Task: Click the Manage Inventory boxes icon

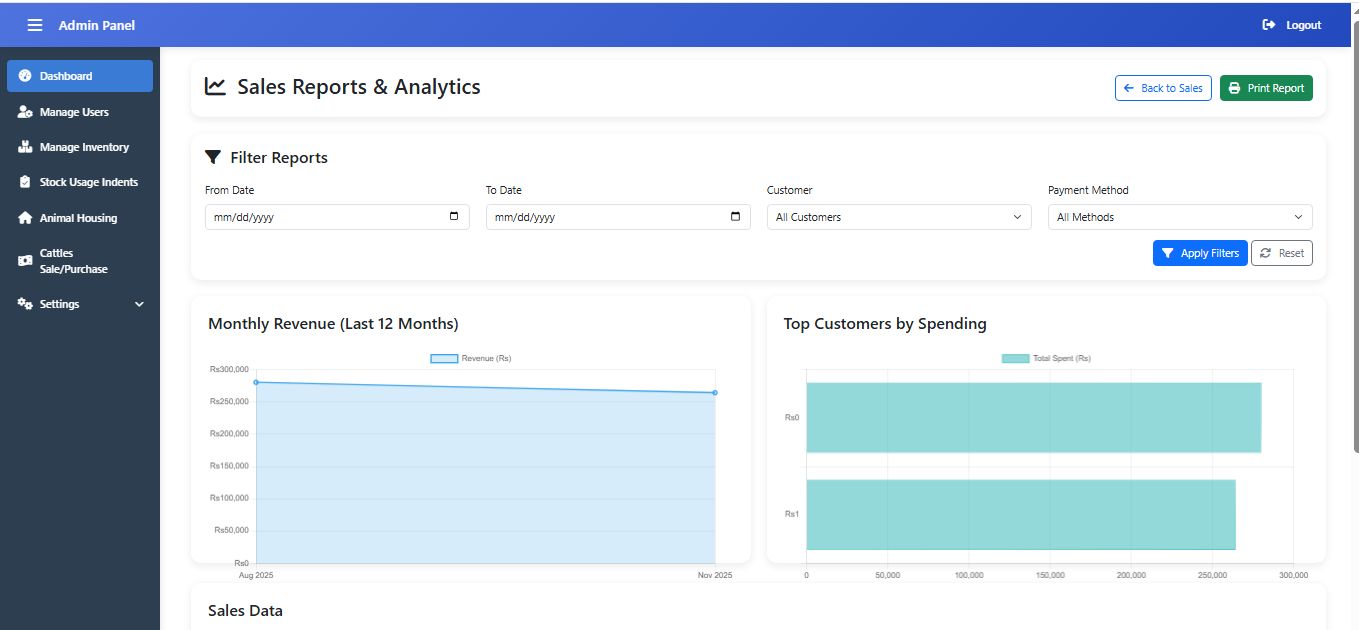Action: (x=25, y=147)
